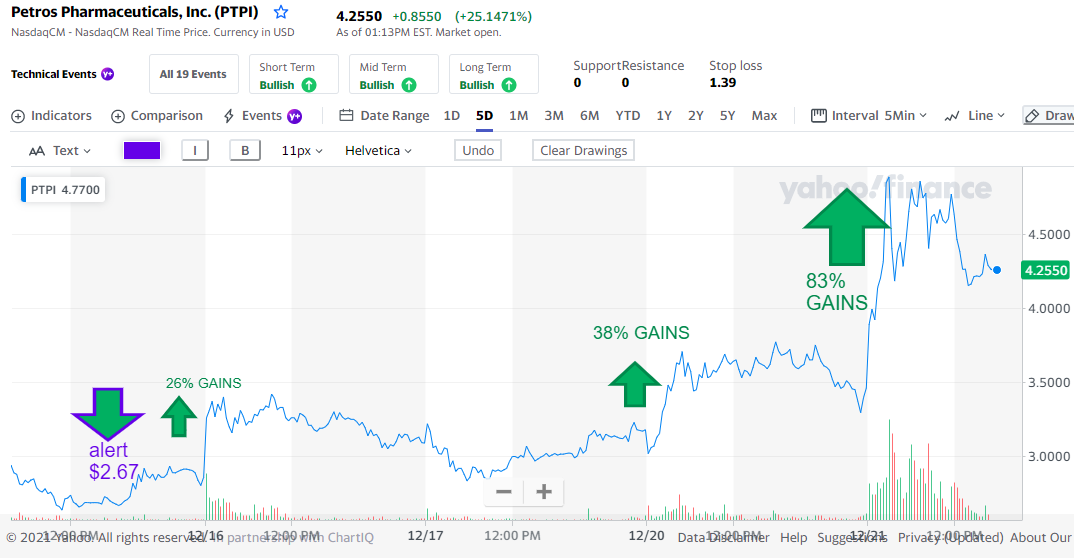Select the 2Y range

click(696, 116)
